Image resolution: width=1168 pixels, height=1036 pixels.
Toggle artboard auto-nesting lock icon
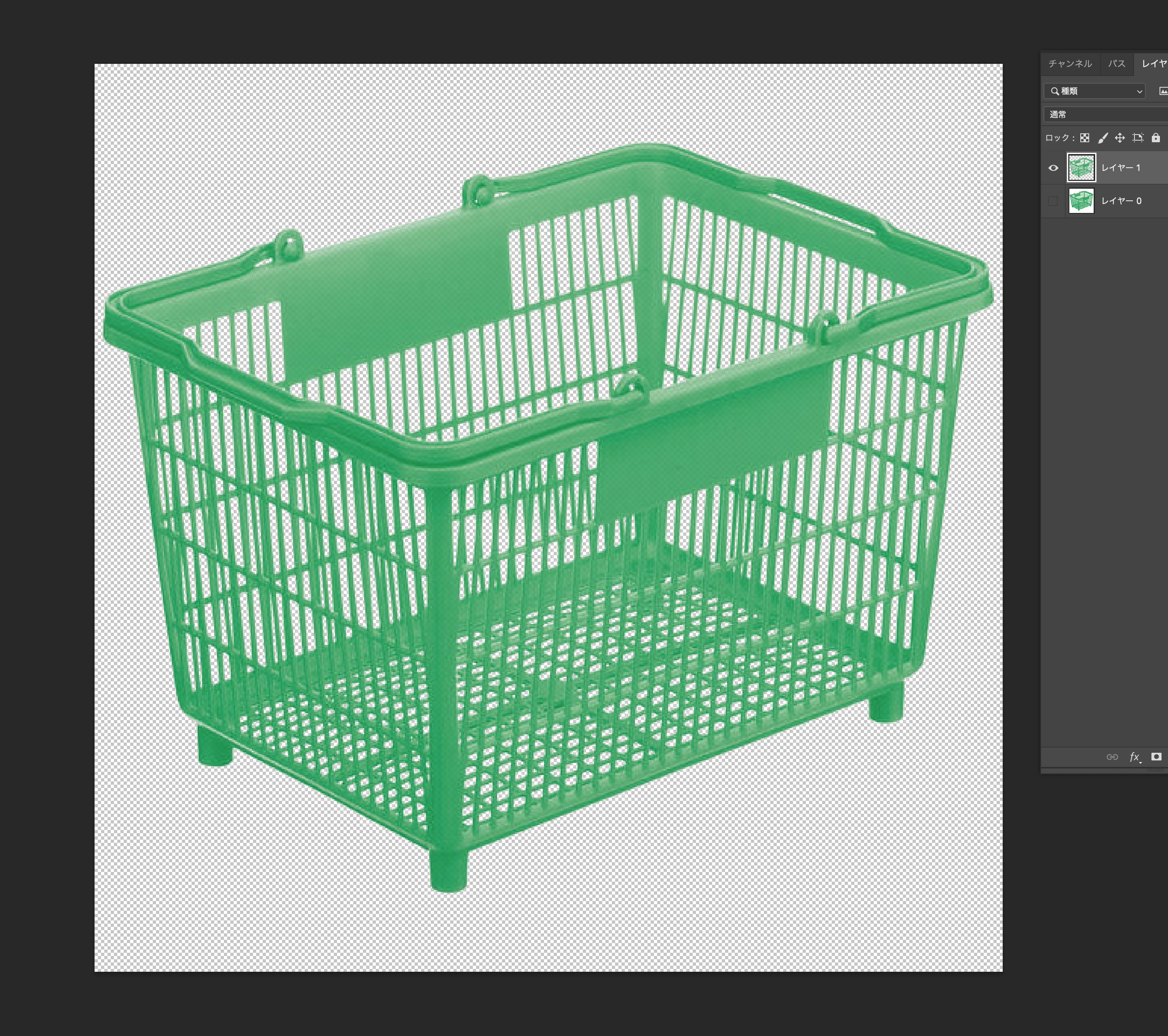coord(1138,138)
